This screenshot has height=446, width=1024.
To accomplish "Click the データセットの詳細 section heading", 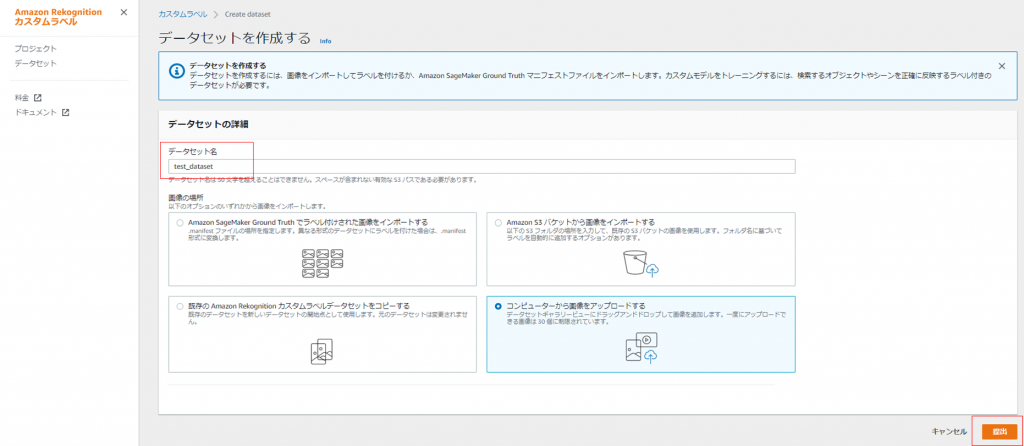I will (x=208, y=123).
